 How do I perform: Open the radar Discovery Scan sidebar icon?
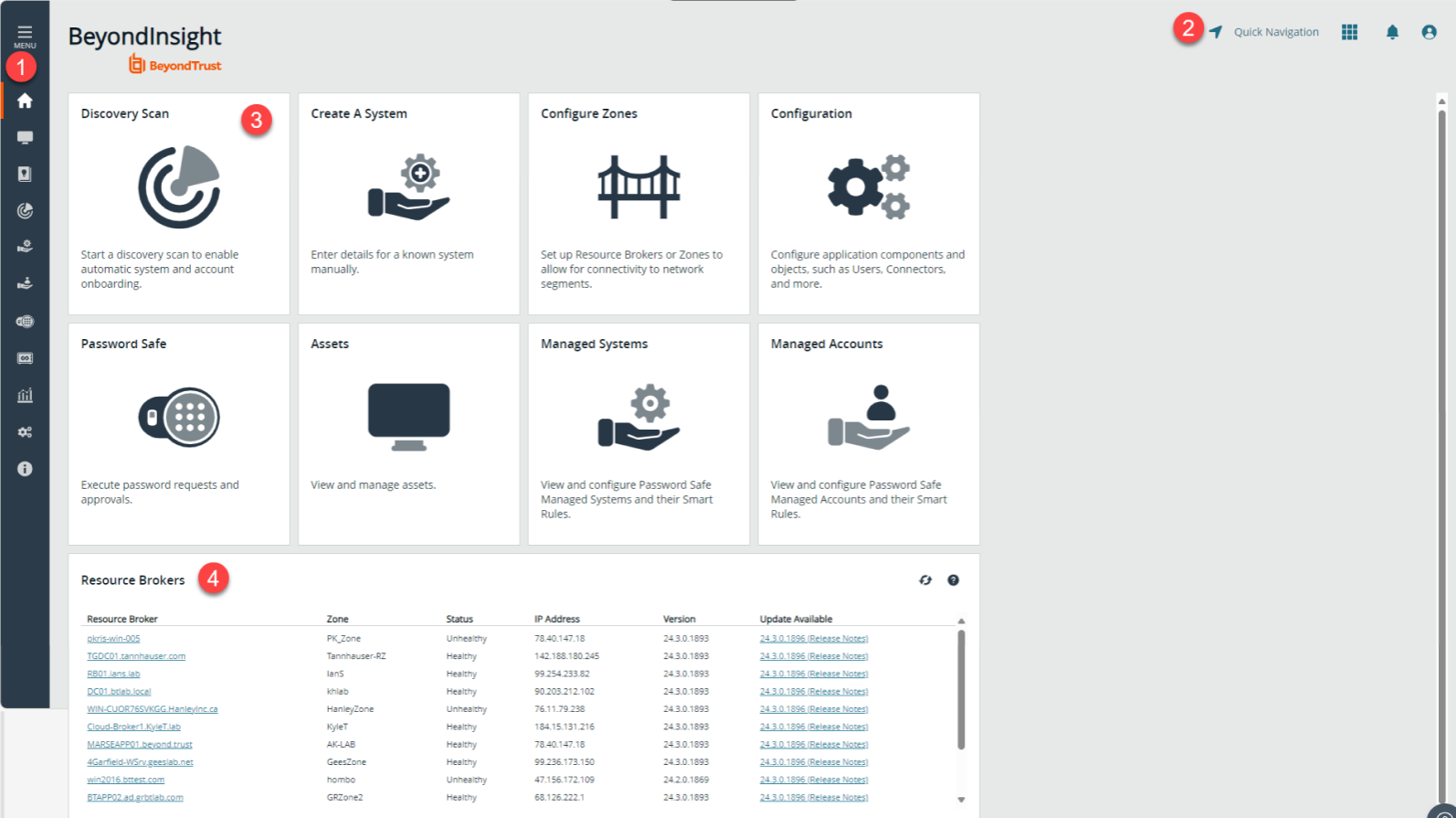(x=25, y=211)
